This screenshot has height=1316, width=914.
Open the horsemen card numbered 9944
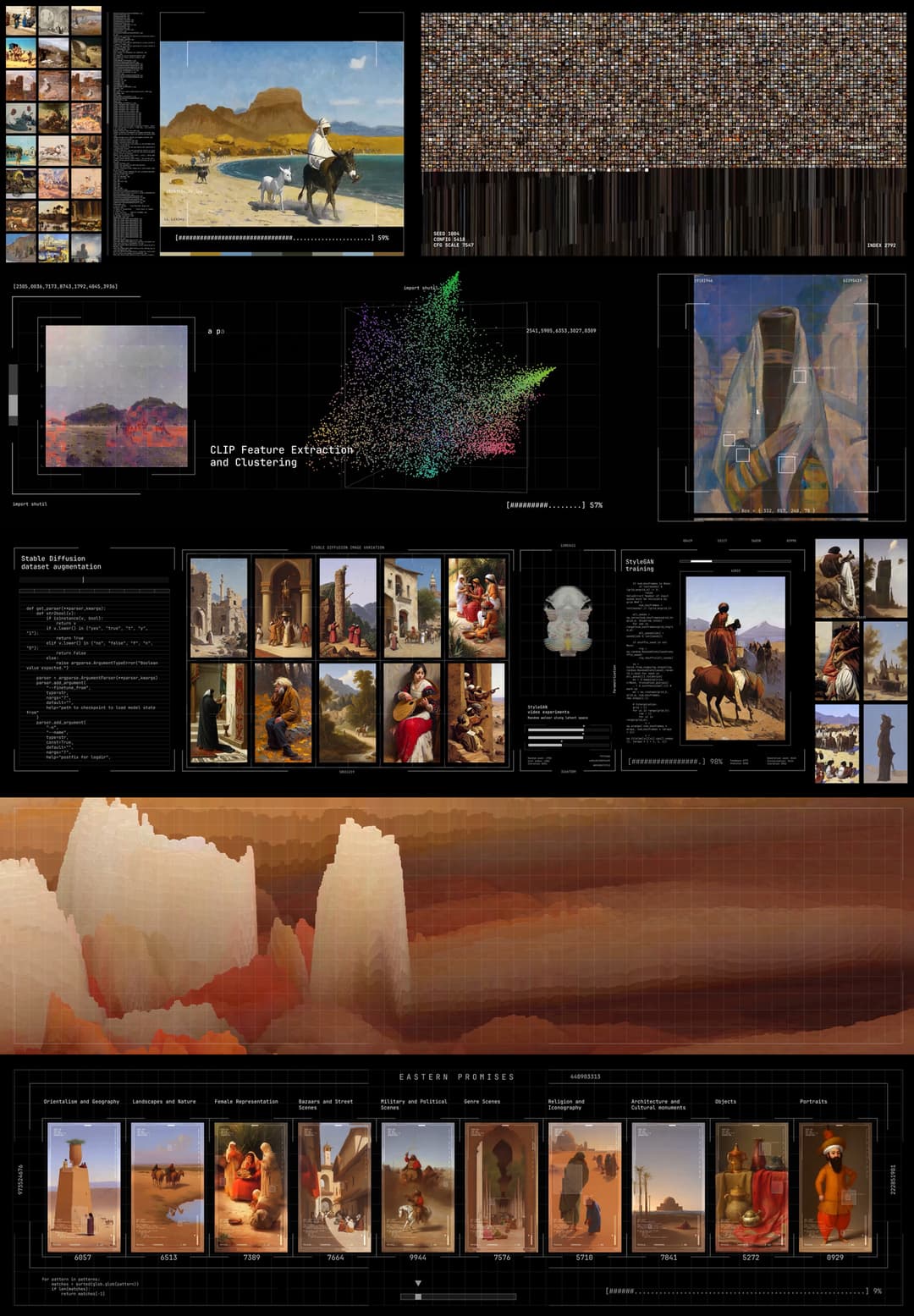[x=418, y=1187]
